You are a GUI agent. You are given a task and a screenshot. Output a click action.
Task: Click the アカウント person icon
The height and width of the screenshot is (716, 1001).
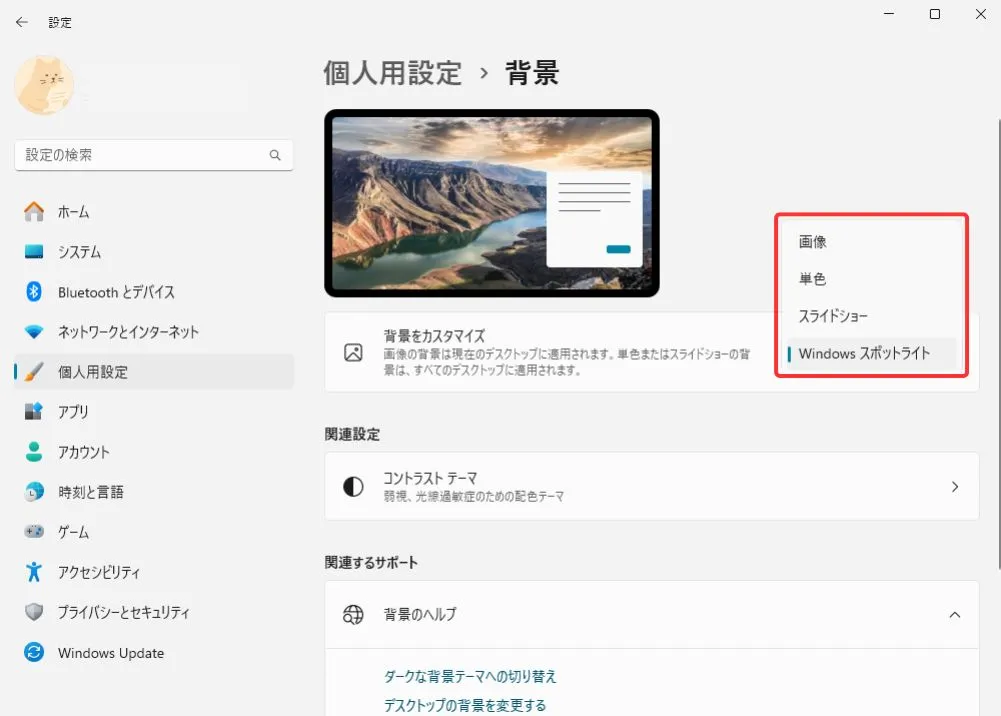[34, 452]
